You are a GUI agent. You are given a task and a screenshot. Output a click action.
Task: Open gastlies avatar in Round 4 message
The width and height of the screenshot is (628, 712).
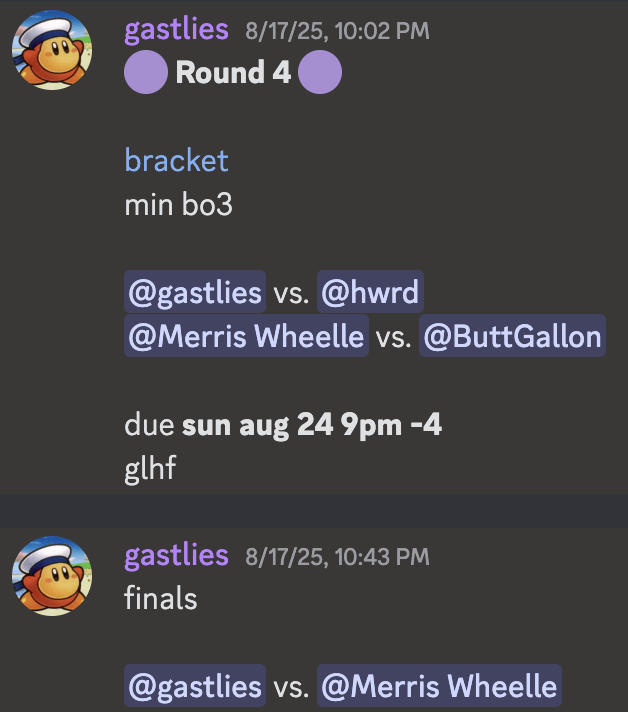[52, 50]
